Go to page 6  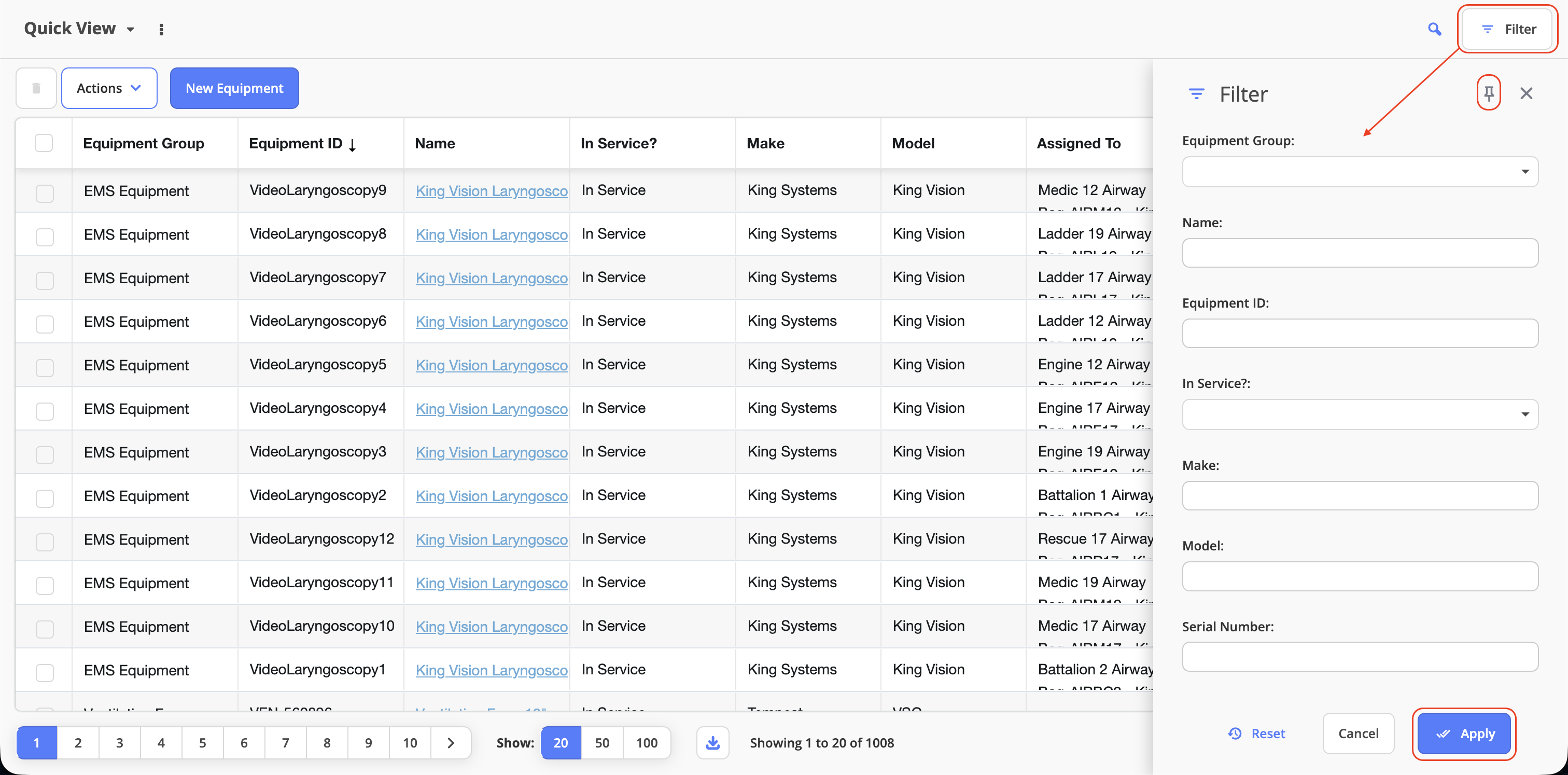pyautogui.click(x=244, y=743)
